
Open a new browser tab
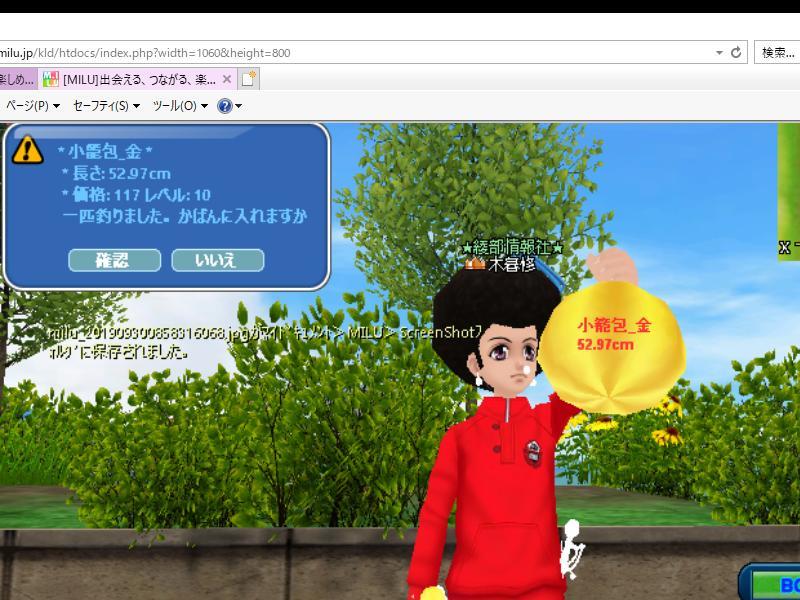click(x=248, y=79)
